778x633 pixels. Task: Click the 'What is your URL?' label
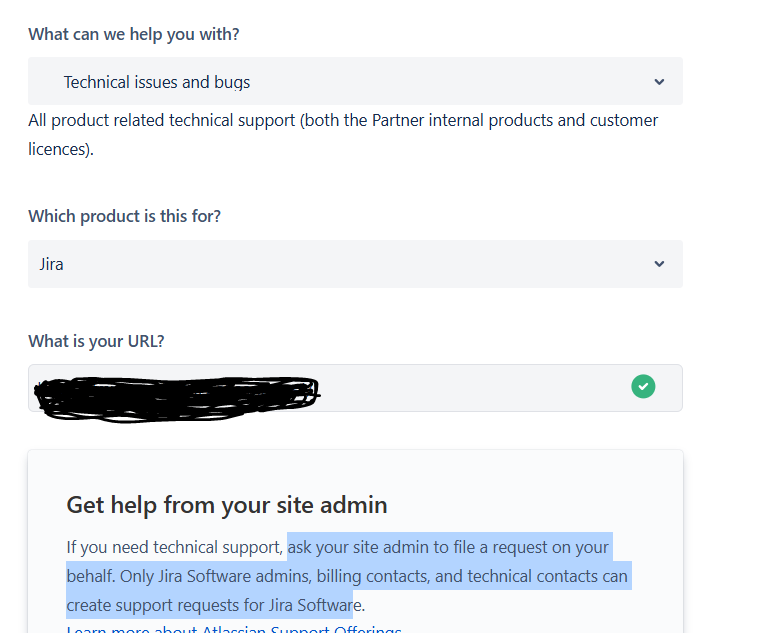point(96,341)
